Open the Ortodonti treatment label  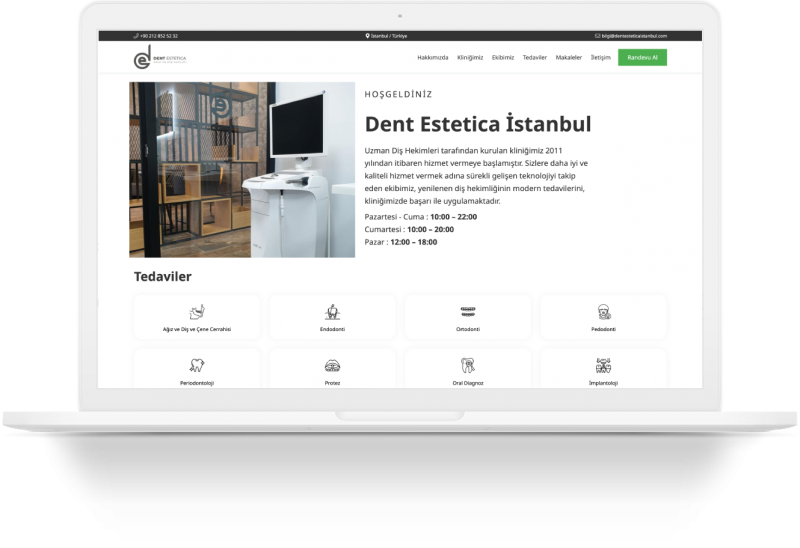[x=468, y=329]
